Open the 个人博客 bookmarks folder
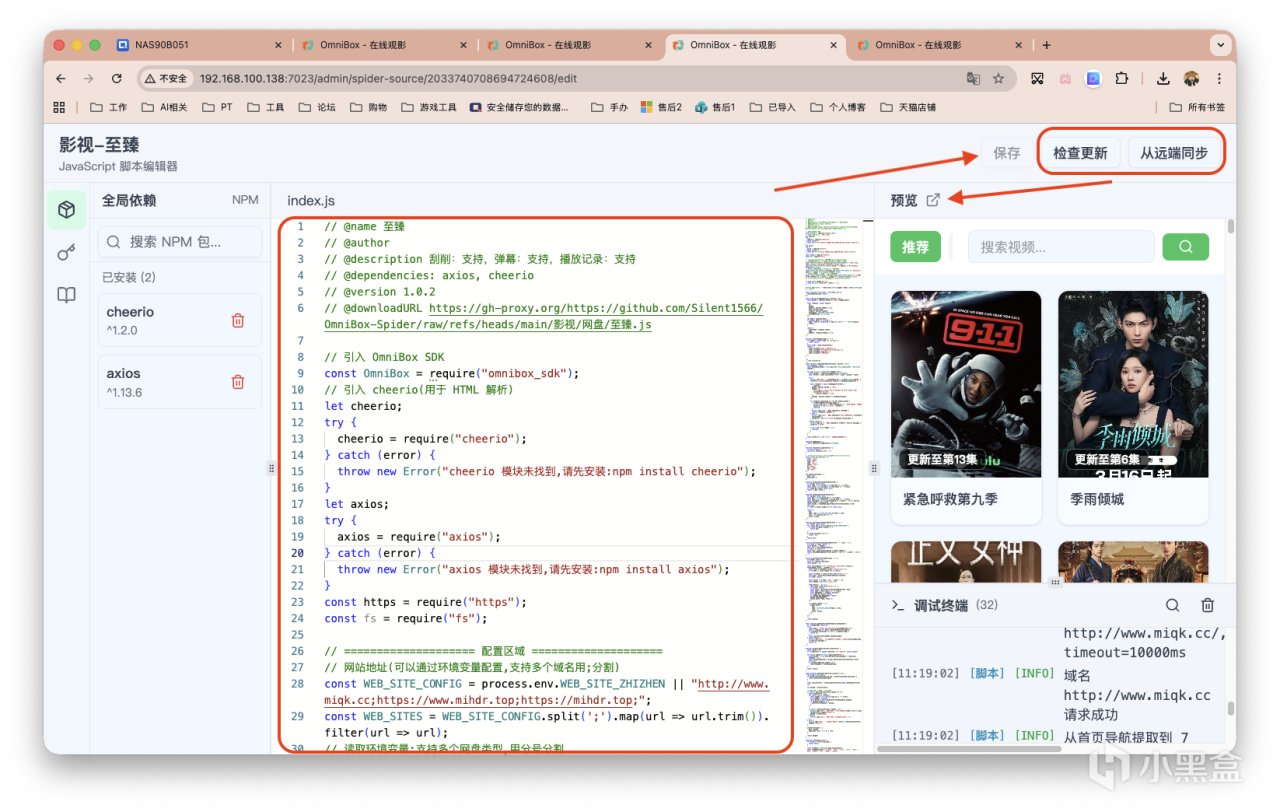This screenshot has width=1280, height=812. (x=838, y=107)
